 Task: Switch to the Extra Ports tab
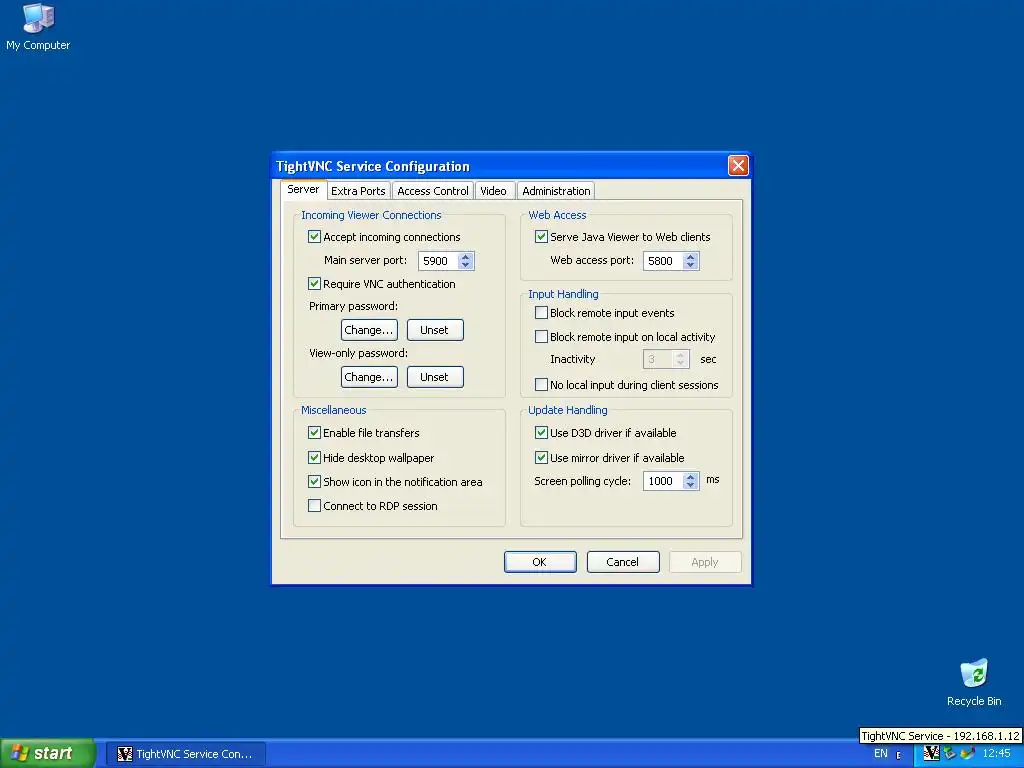358,191
